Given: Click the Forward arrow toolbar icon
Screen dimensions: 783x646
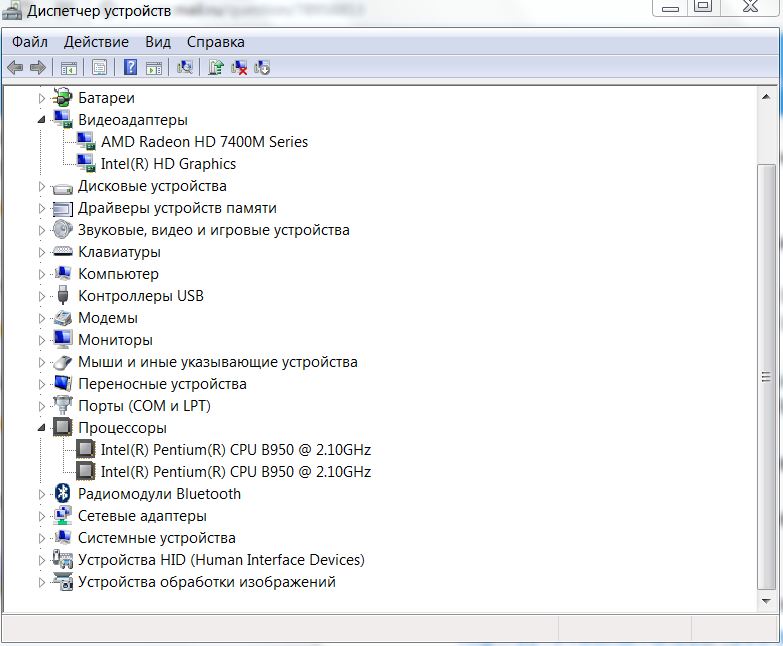Looking at the screenshot, I should (x=38, y=67).
